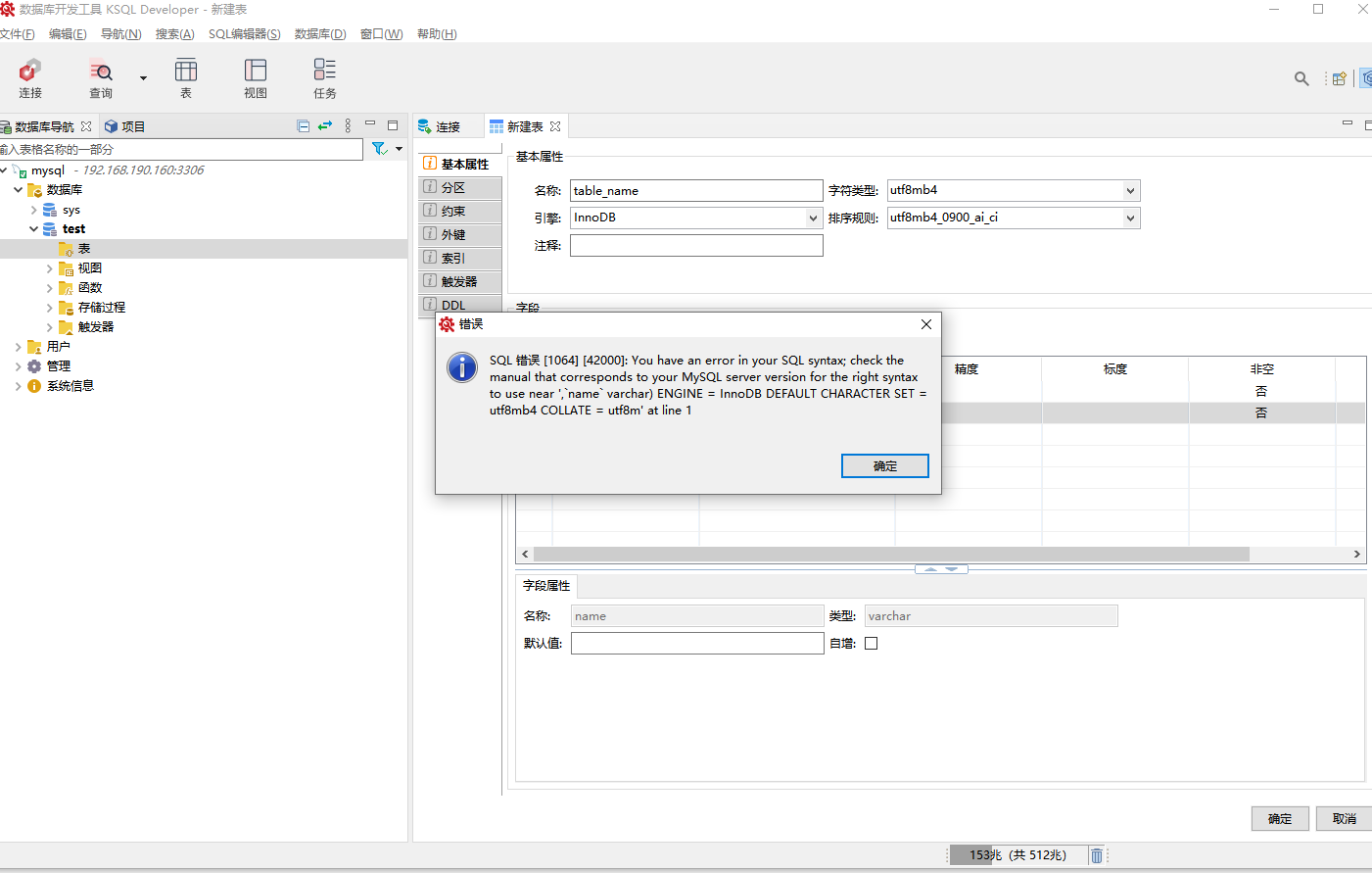Switch to the 连接 editor tab

coord(448,127)
